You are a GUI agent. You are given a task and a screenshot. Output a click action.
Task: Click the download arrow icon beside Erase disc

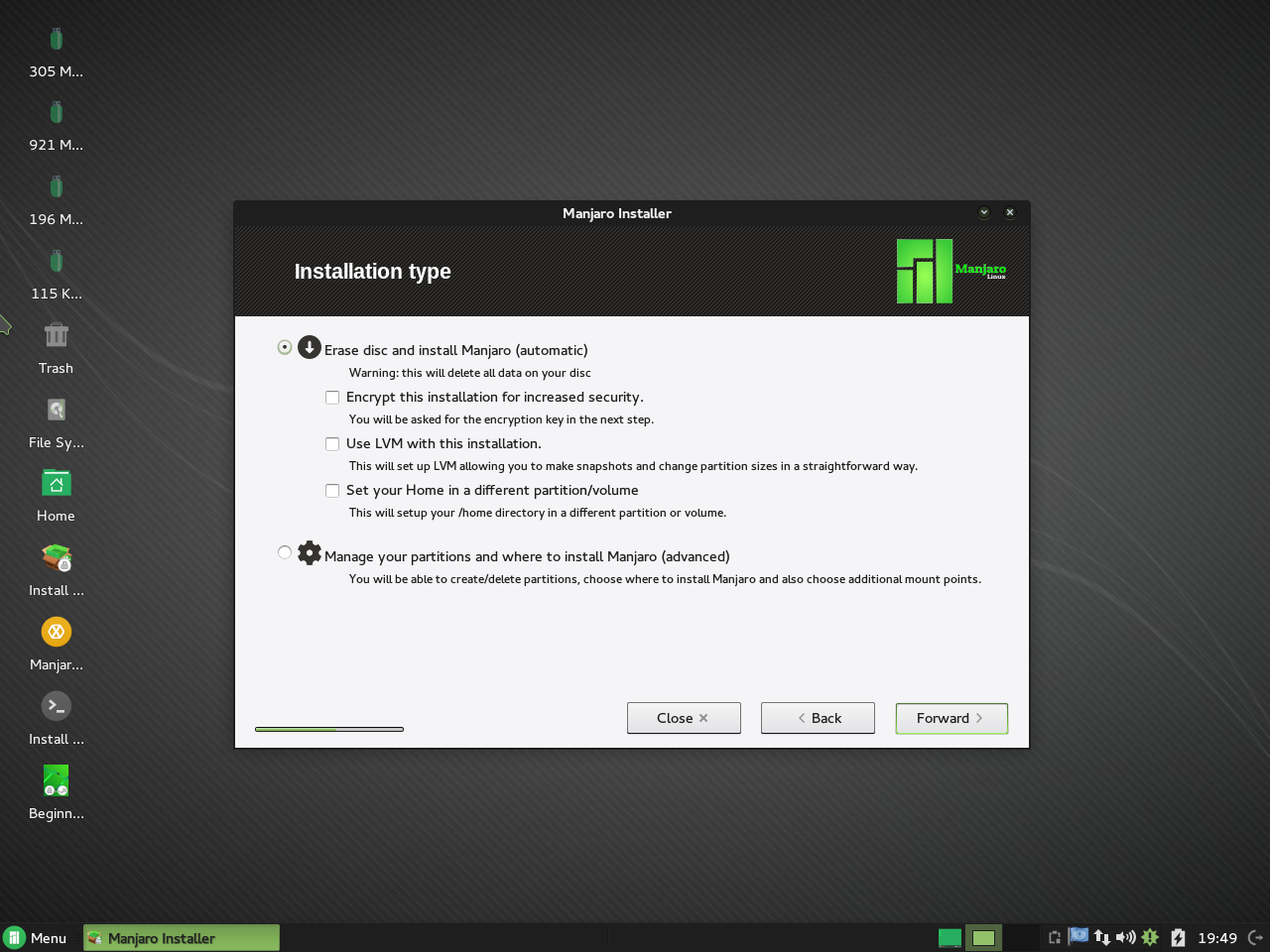click(310, 347)
